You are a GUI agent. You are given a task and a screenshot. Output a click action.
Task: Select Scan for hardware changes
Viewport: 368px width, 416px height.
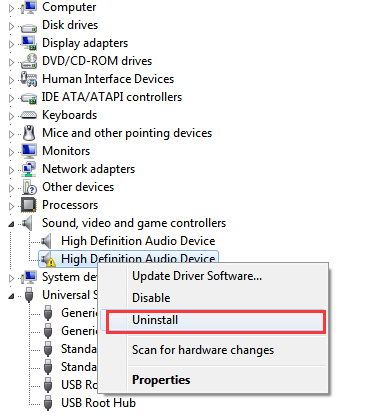(x=203, y=350)
